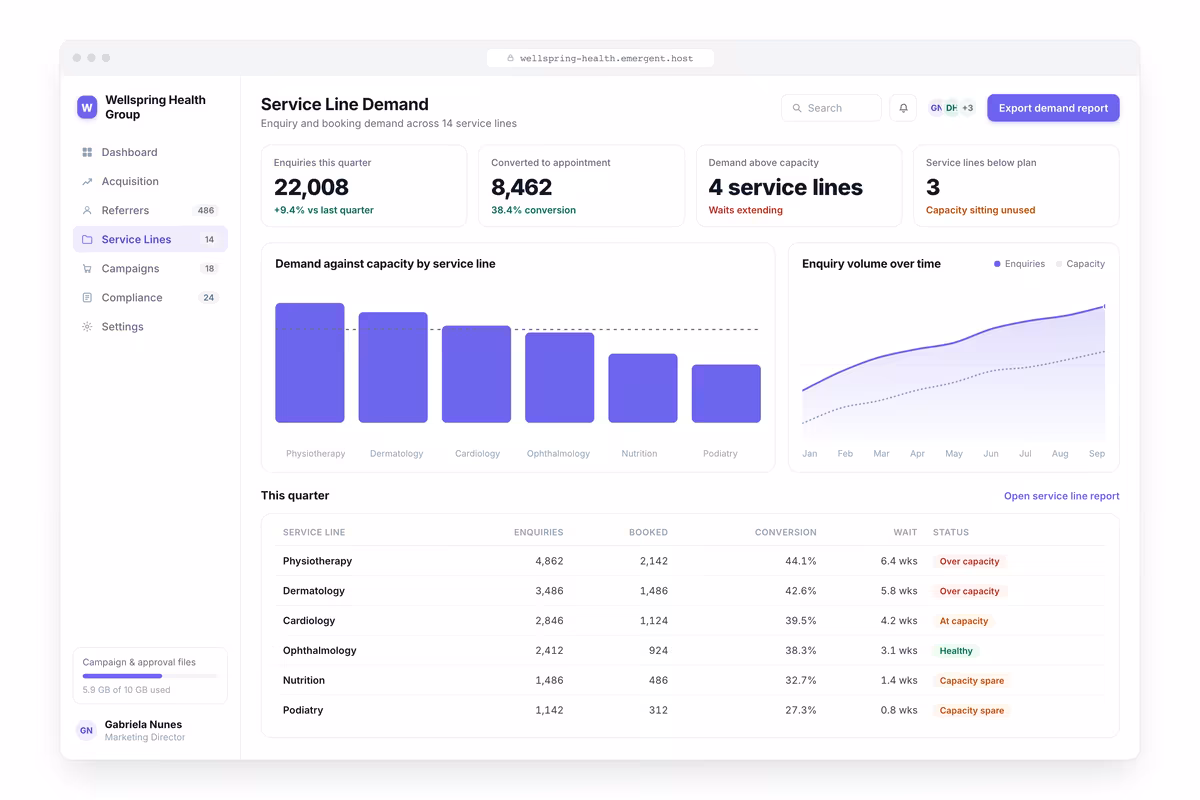Click the Physiotherapy table row name
Viewport: 1200px width, 800px height.
pyautogui.click(x=317, y=561)
